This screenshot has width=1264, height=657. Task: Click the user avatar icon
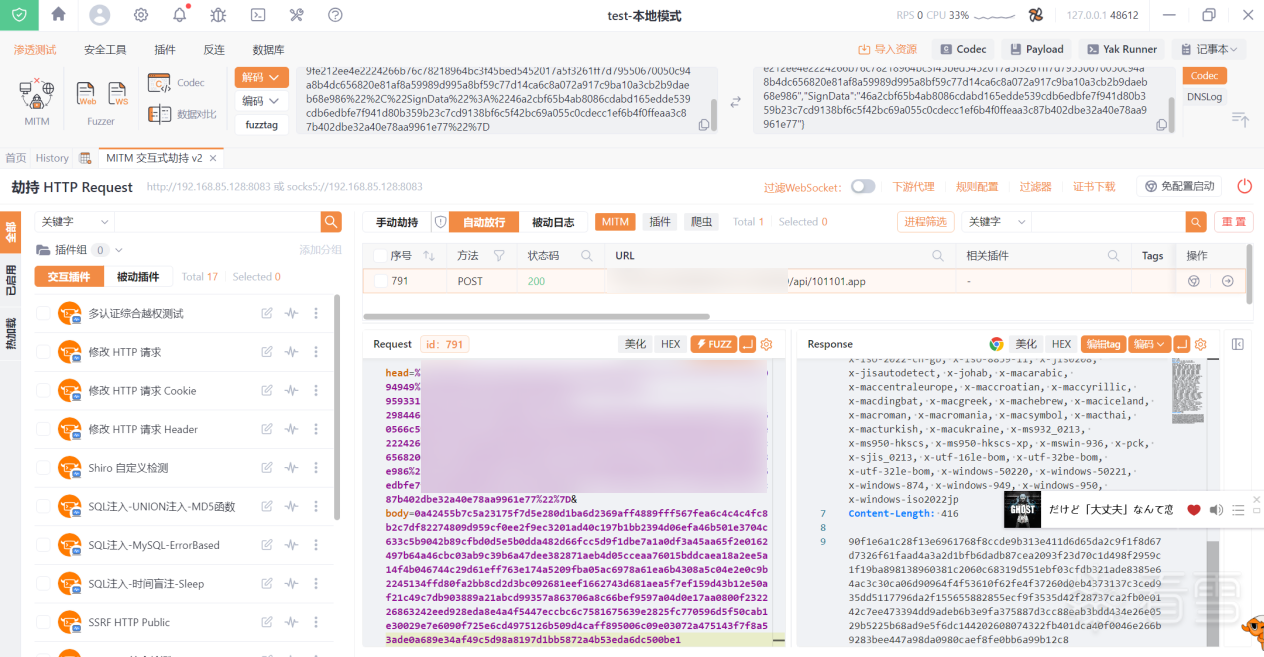tap(99, 15)
